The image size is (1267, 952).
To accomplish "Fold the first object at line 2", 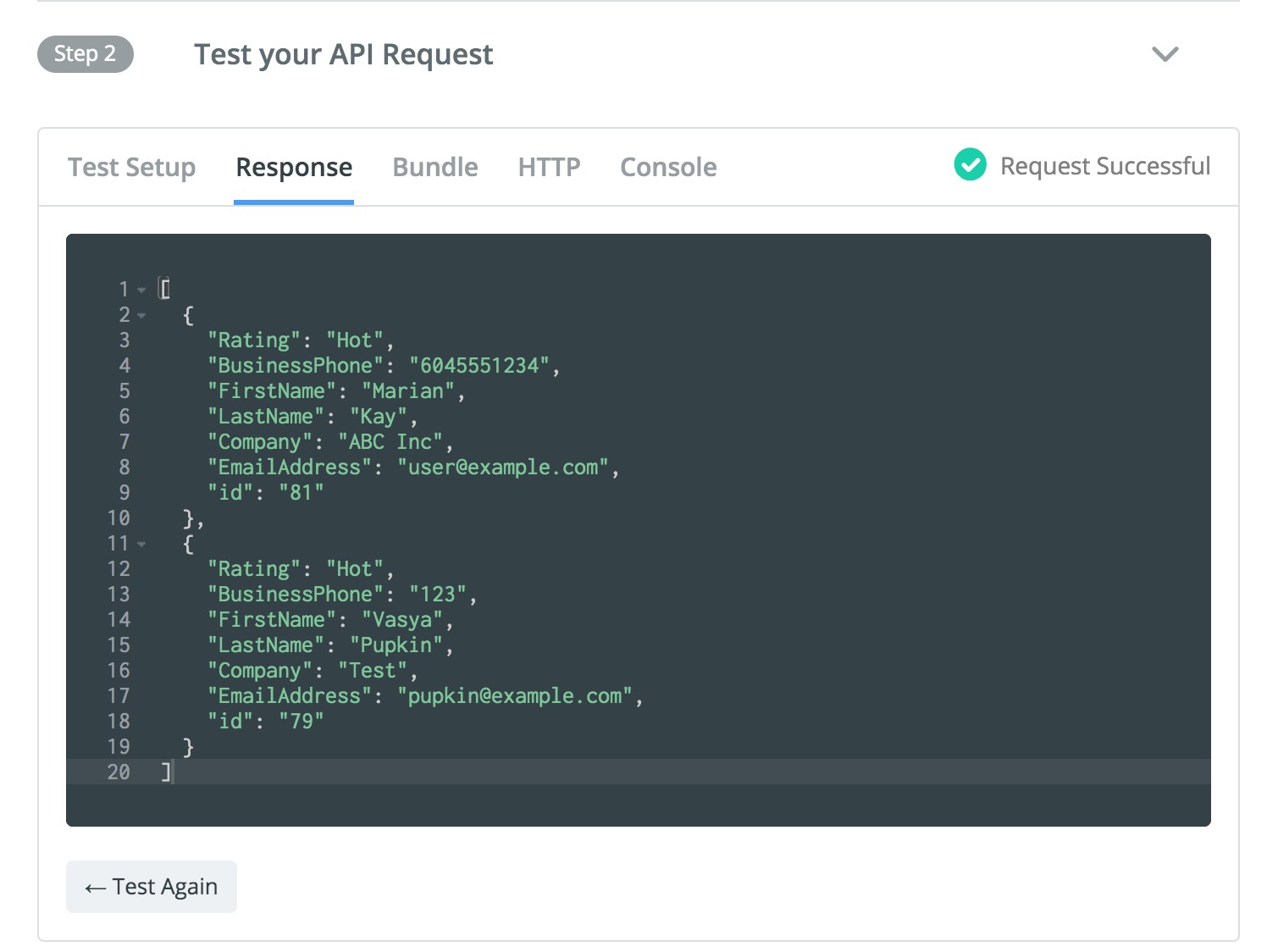I will coord(142,315).
